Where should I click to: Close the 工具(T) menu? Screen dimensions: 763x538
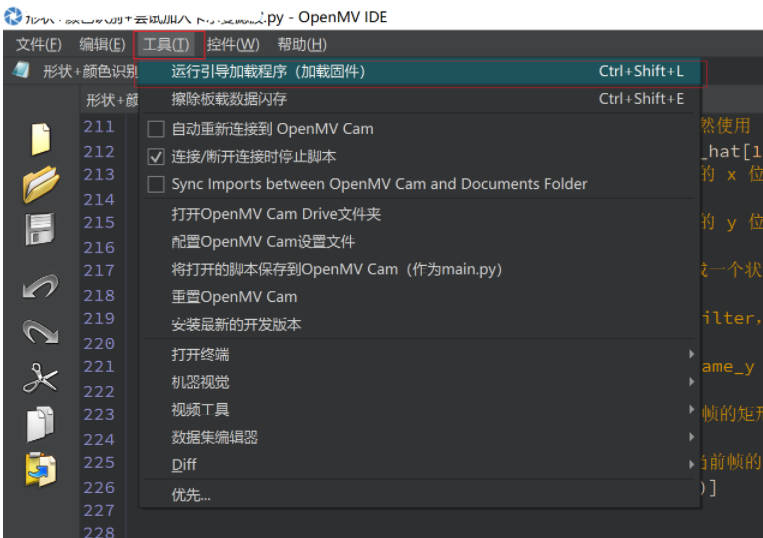click(x=166, y=45)
